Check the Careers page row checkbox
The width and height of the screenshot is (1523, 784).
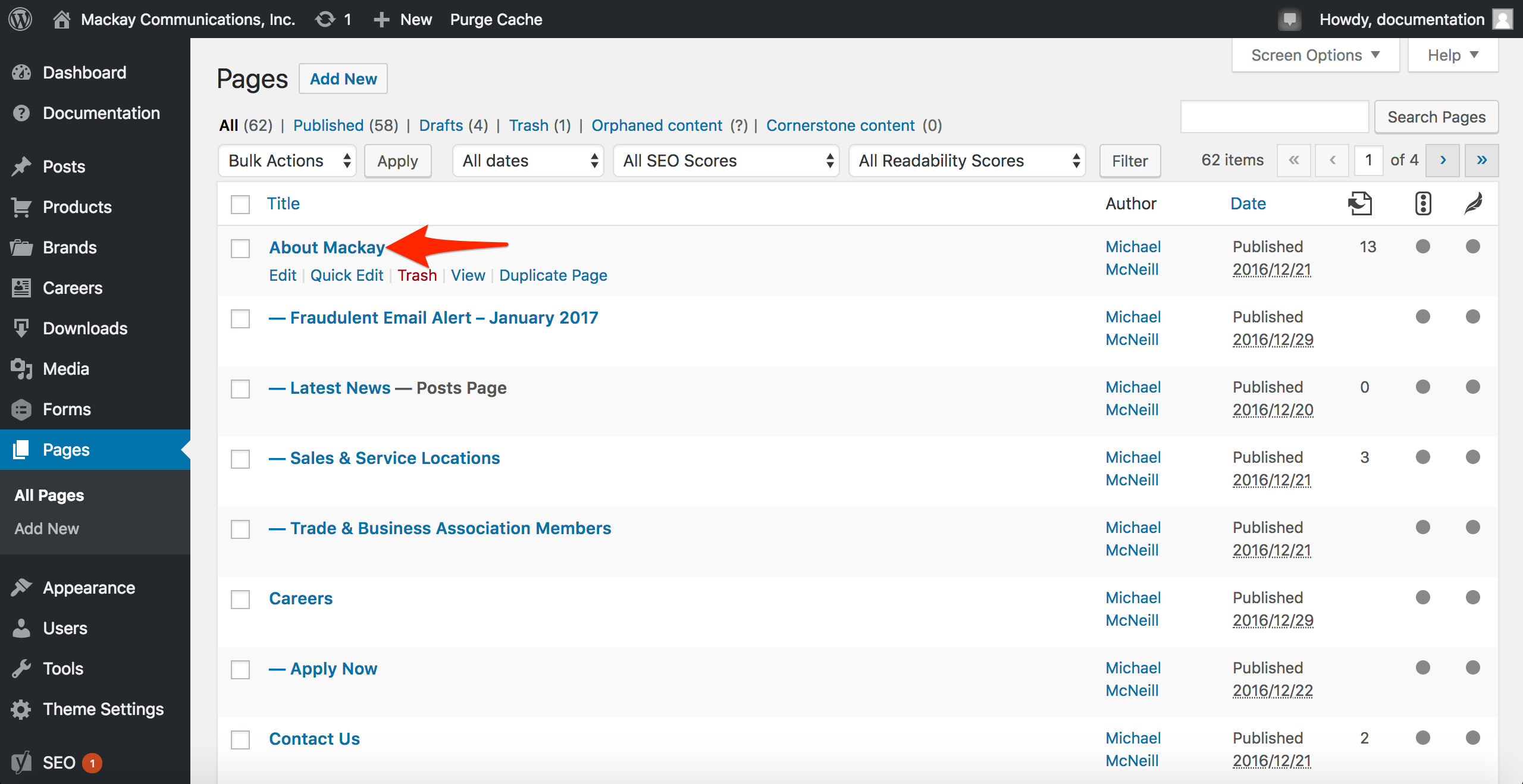(240, 599)
